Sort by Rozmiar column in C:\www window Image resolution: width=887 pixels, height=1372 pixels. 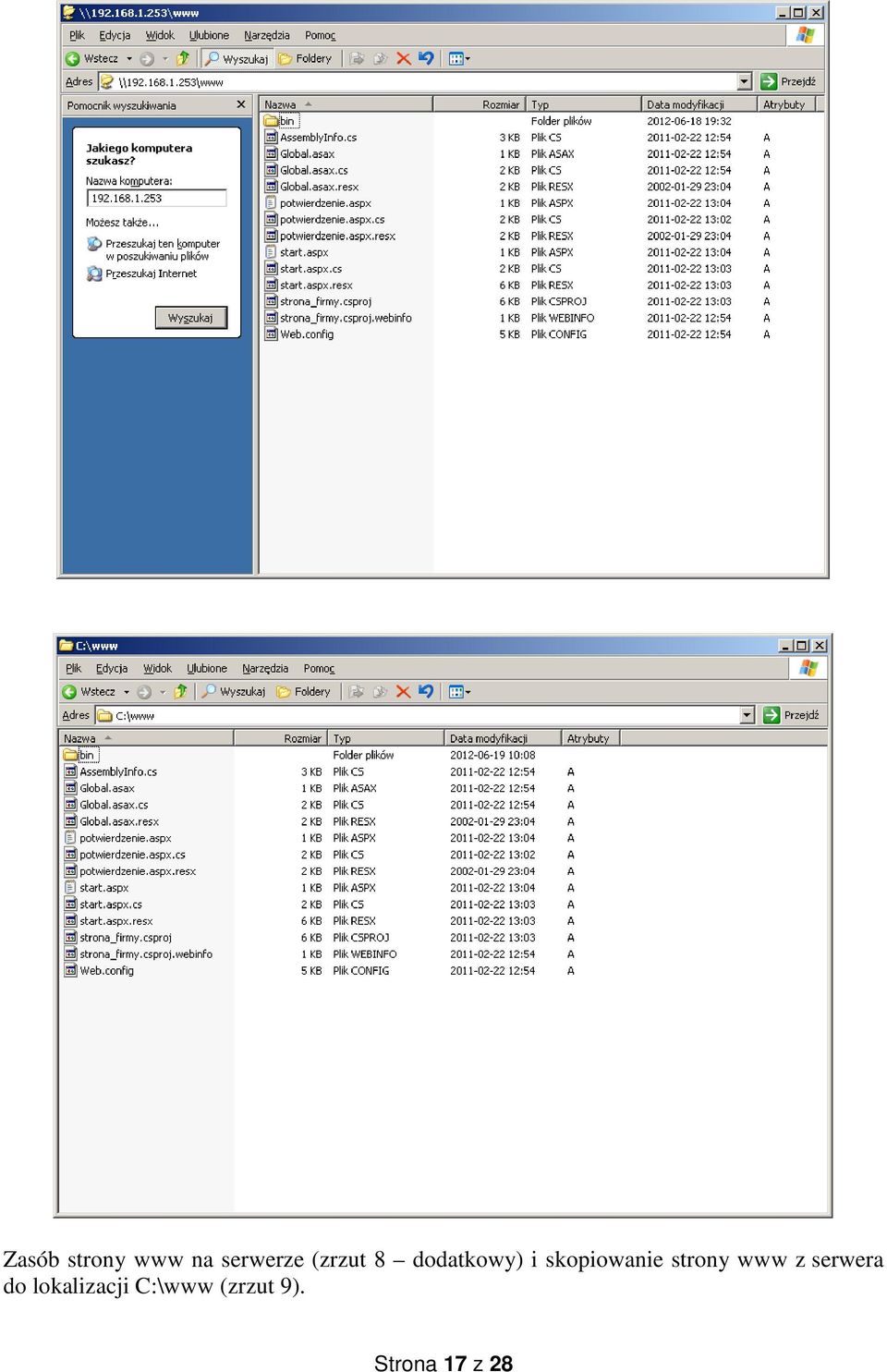pyautogui.click(x=280, y=738)
